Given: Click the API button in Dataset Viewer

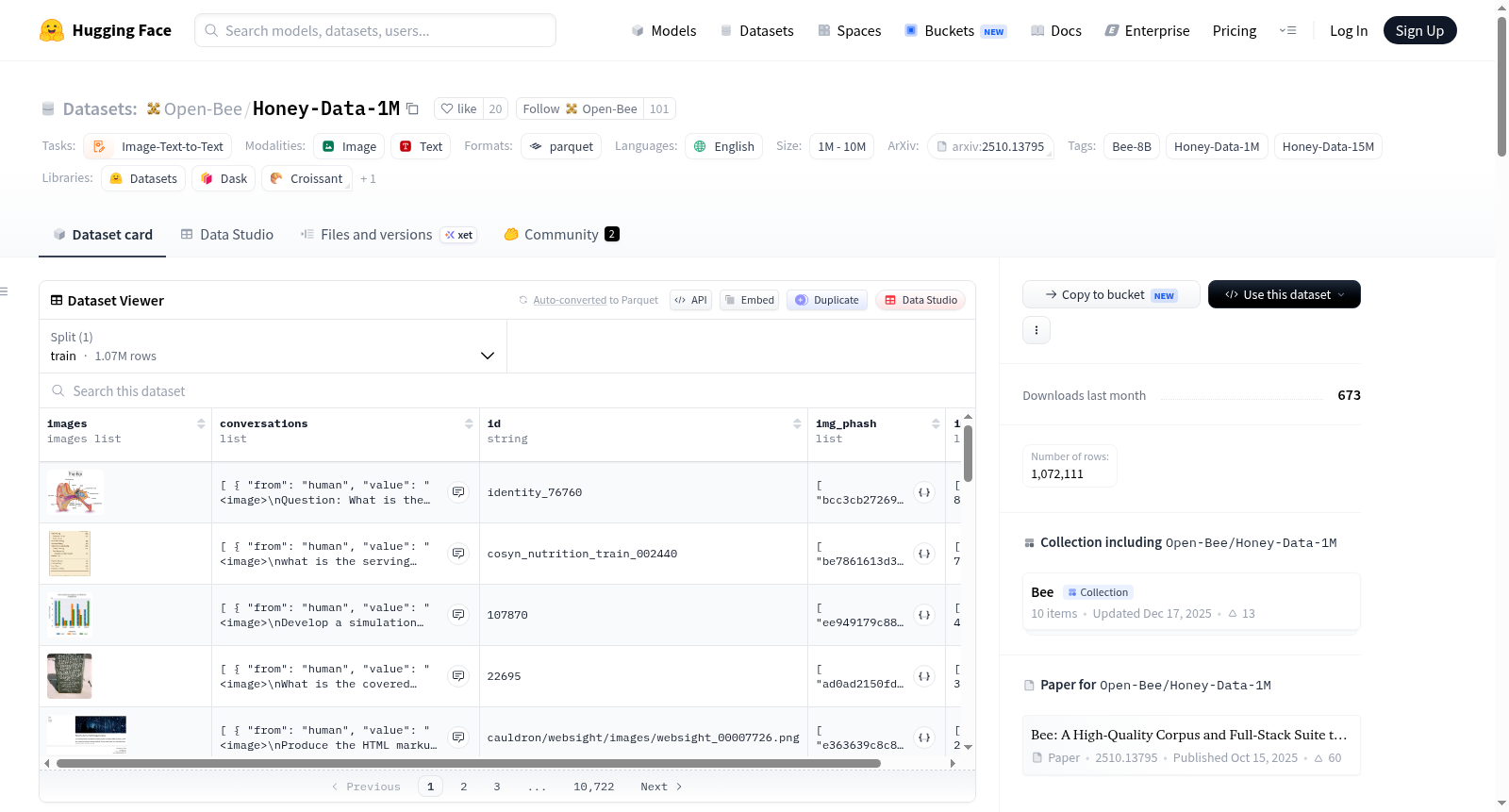Looking at the screenshot, I should point(690,300).
